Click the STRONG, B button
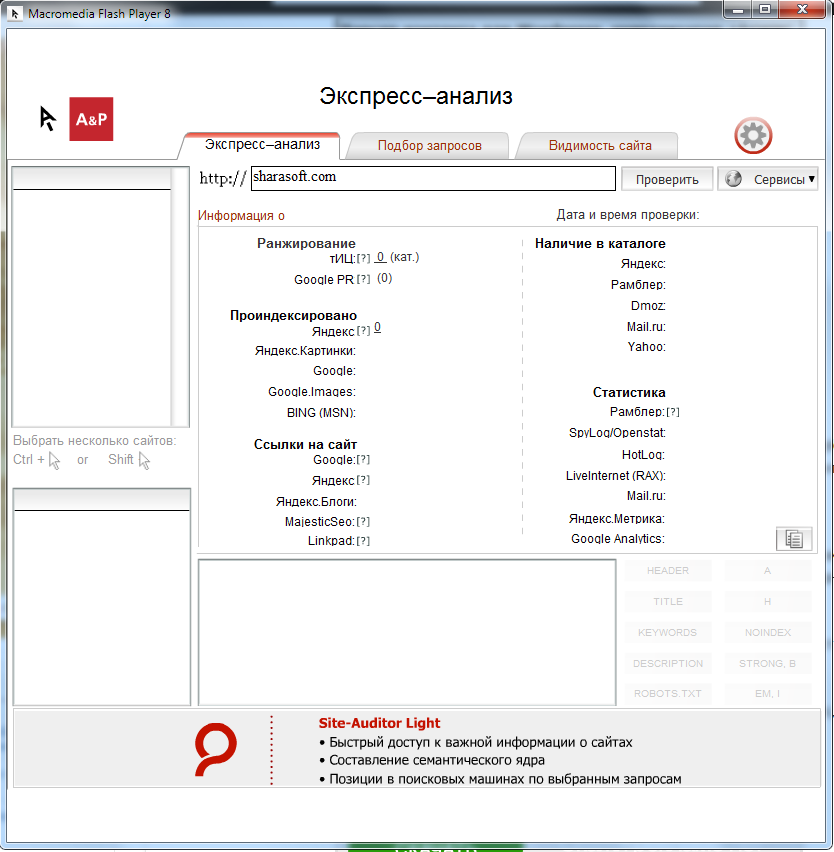 [x=768, y=663]
